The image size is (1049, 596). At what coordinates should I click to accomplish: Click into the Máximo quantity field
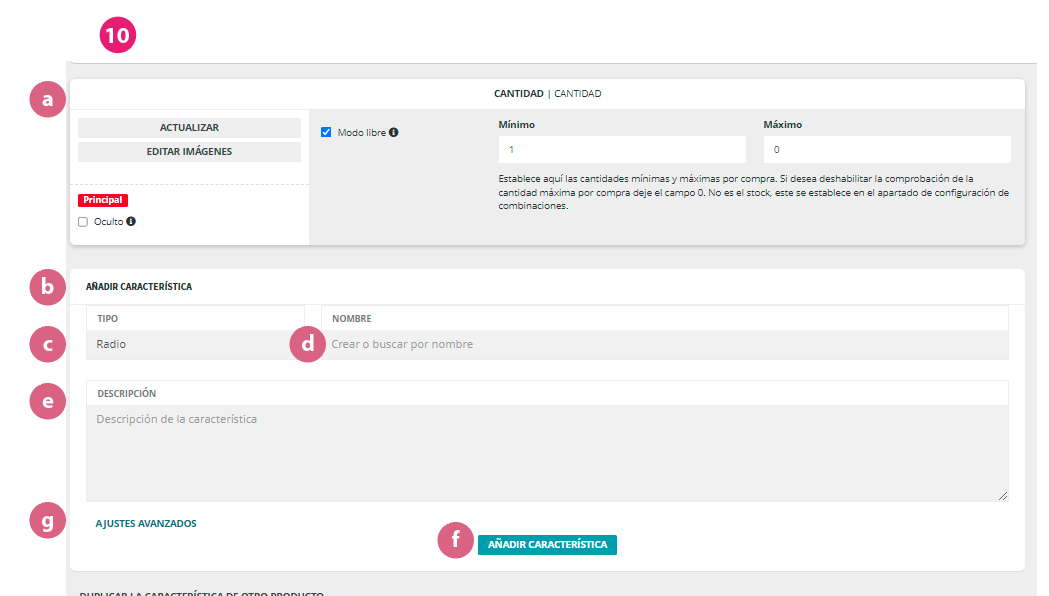point(886,150)
